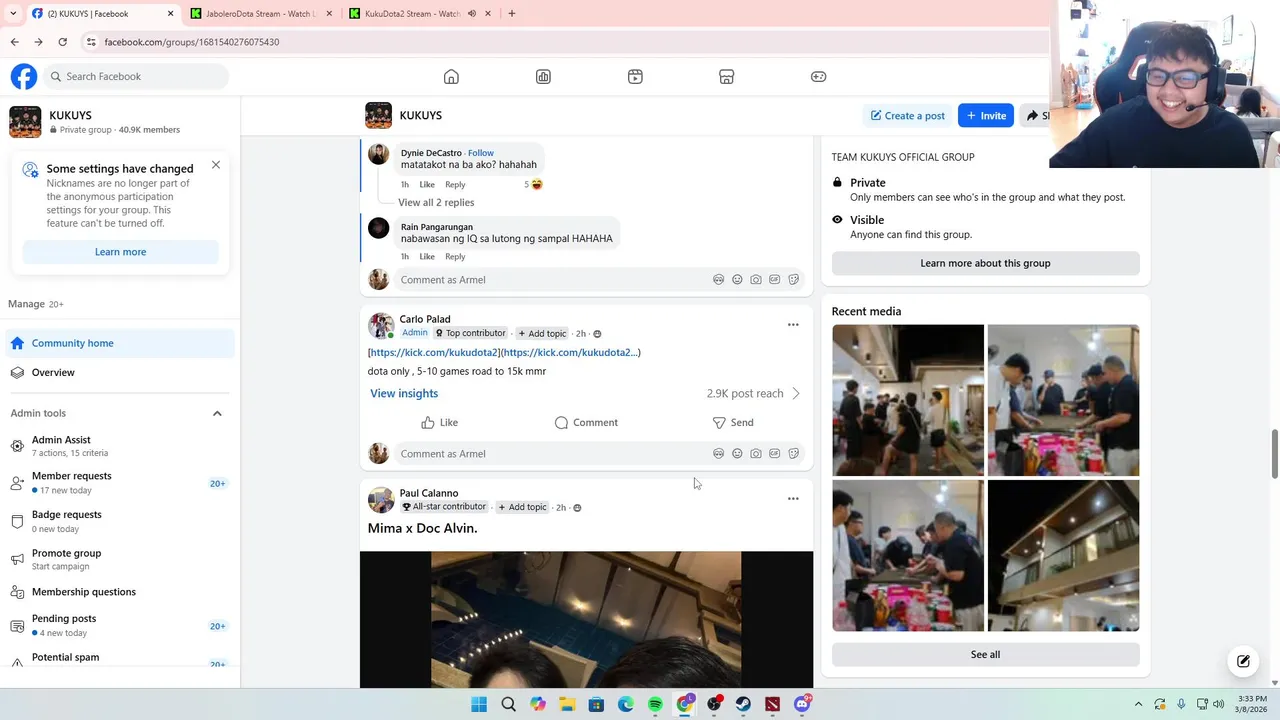1280x720 pixels.
Task: Open Facebook Reels video icon
Action: click(635, 77)
